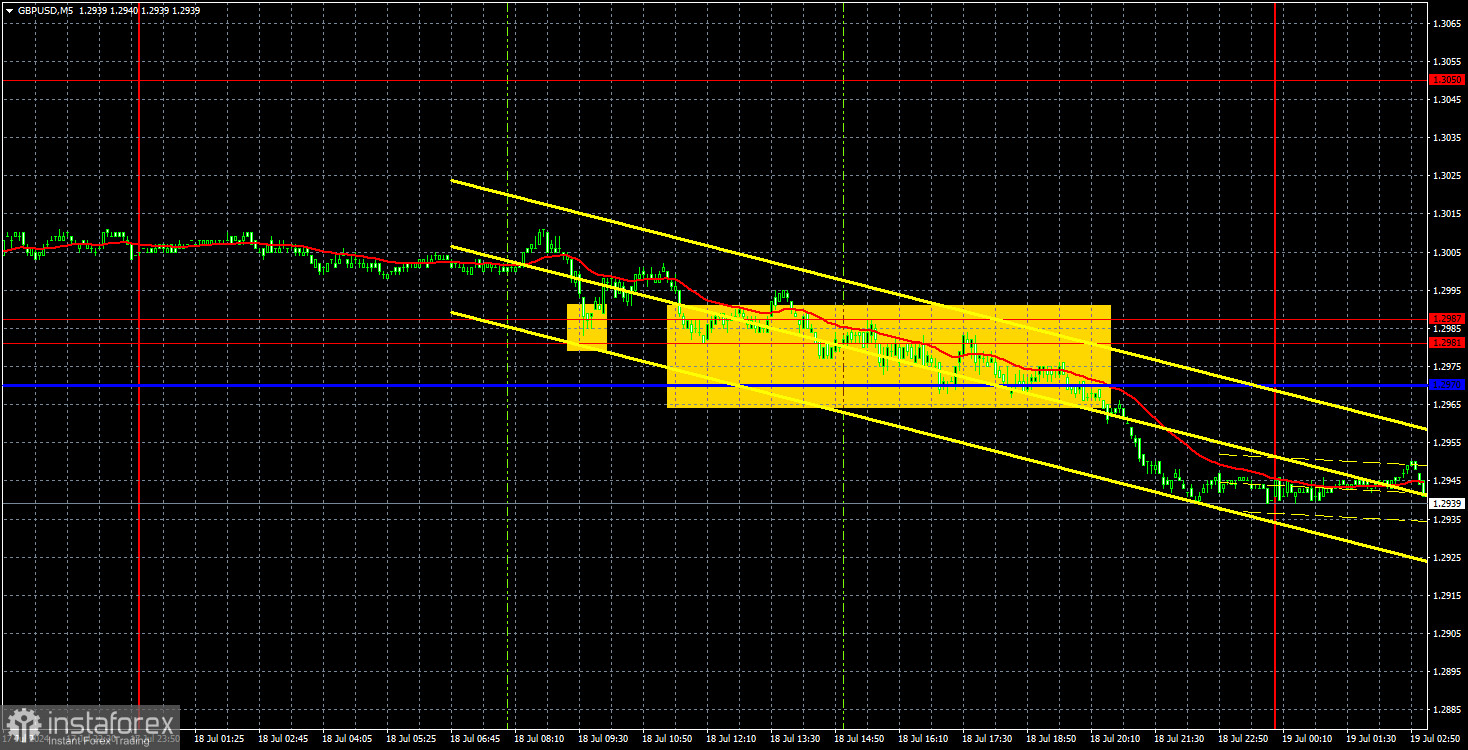The image size is (1468, 750).
Task: Click the 19 Jul 00:10 time label
Action: pyautogui.click(x=1307, y=739)
